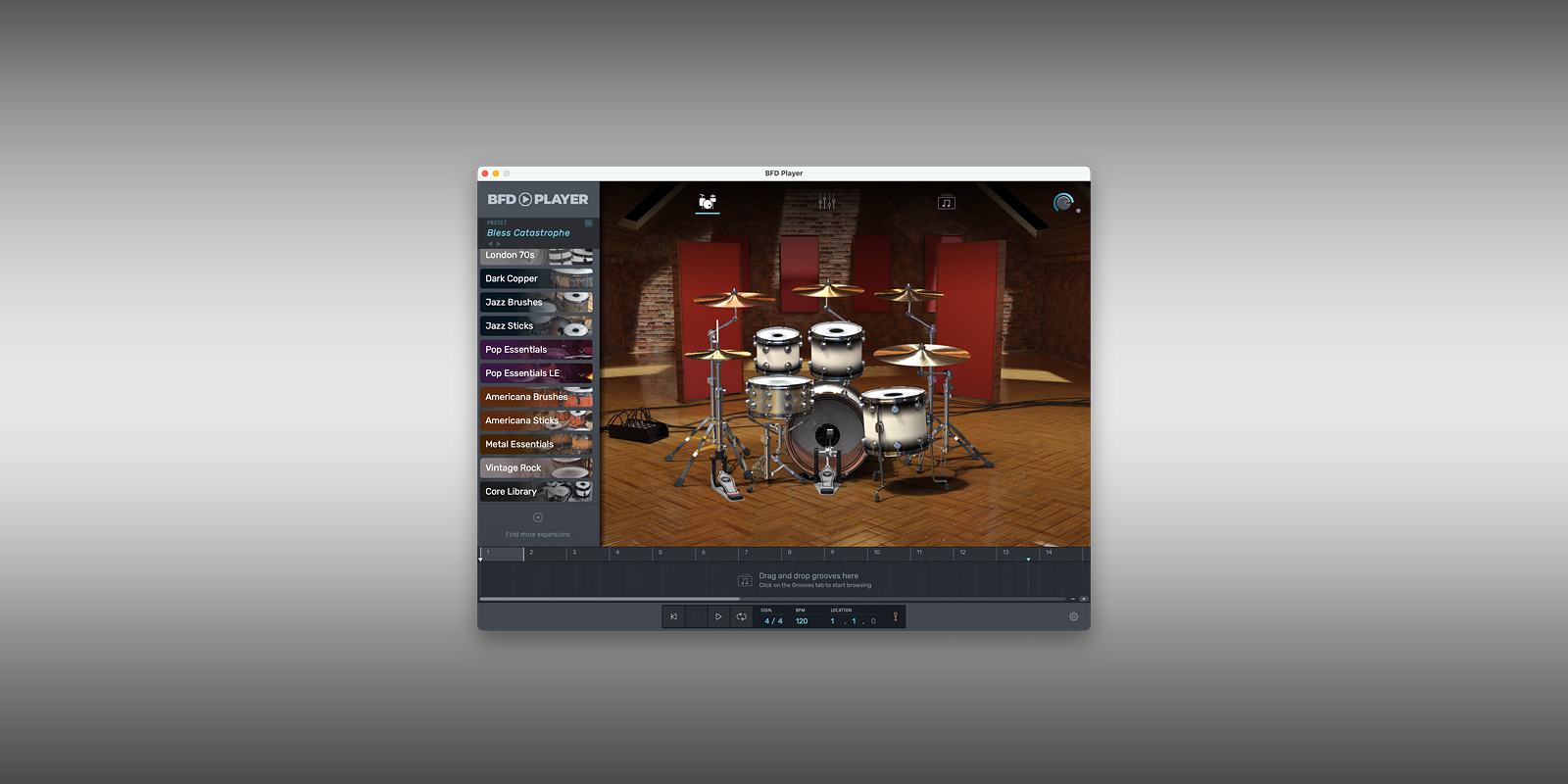This screenshot has height=784, width=1568.
Task: Click the BFD Player logo
Action: 538,199
